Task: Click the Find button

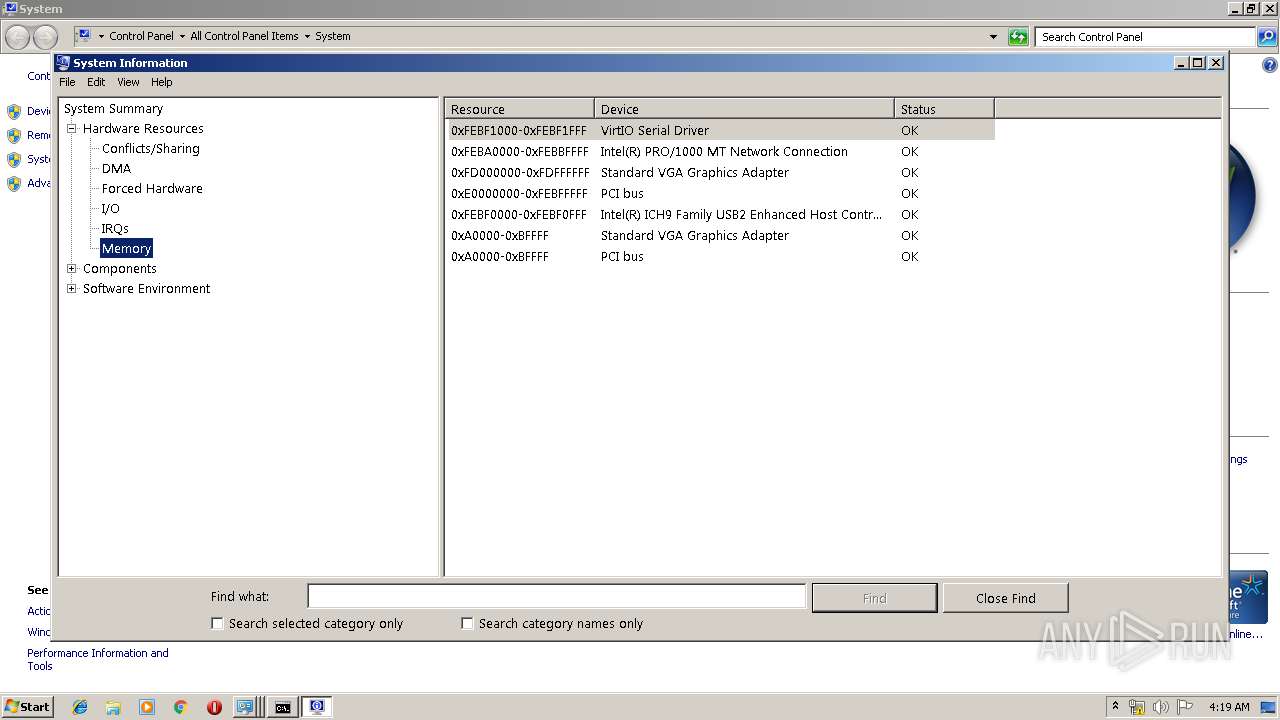Action: pyautogui.click(x=874, y=598)
